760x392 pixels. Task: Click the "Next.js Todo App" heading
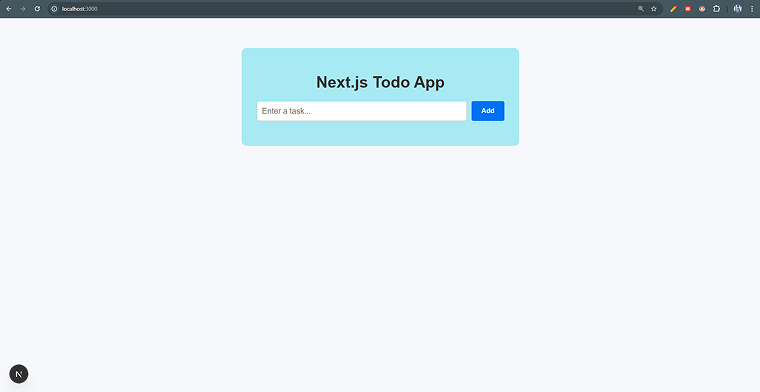pyautogui.click(x=380, y=82)
